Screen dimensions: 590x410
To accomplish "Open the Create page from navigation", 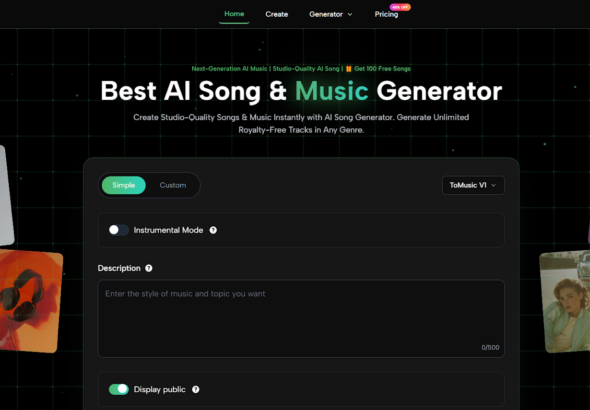I will coord(277,14).
